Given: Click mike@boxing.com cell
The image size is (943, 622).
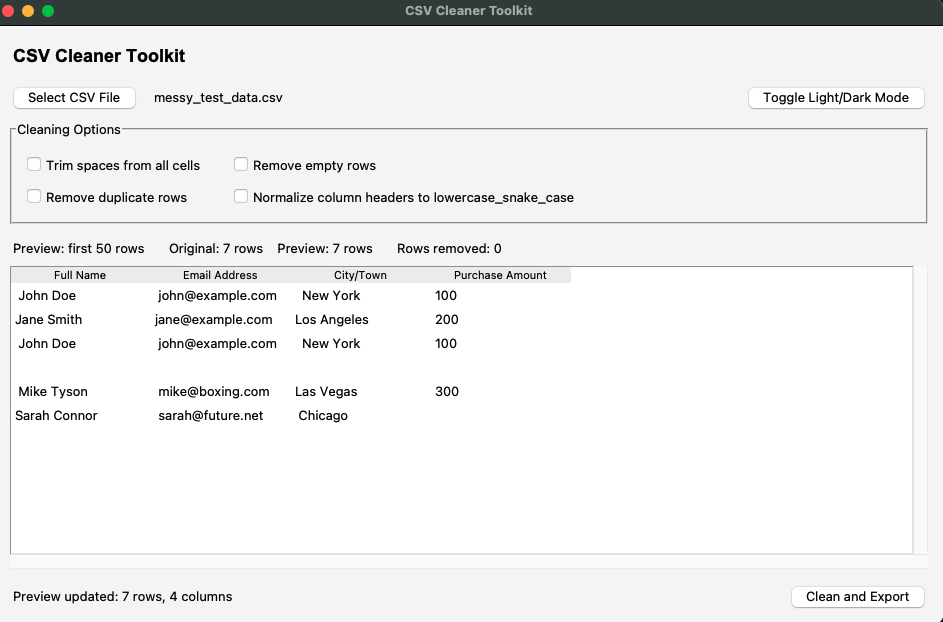Looking at the screenshot, I should click(213, 392).
